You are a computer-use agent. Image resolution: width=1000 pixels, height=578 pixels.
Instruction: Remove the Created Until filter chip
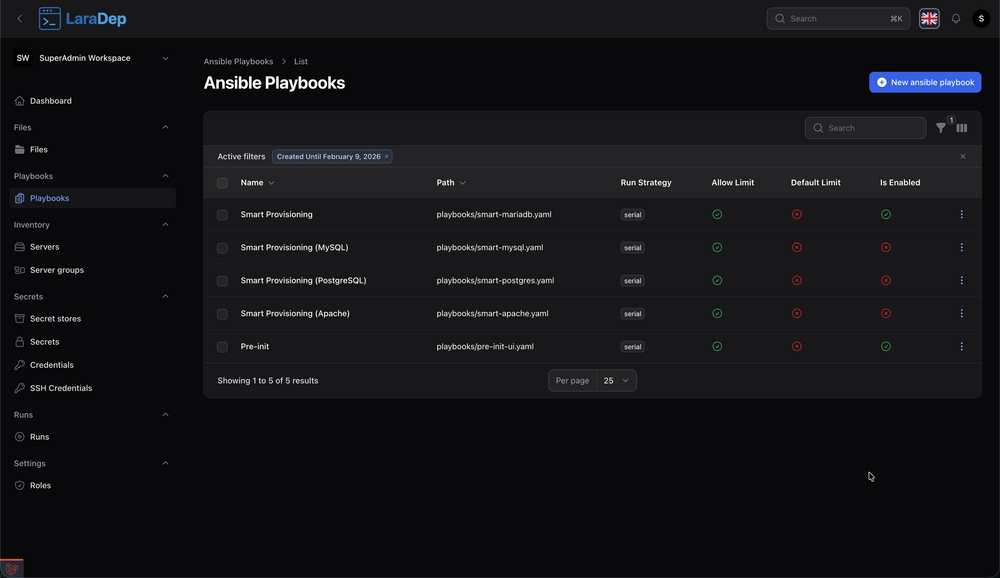(387, 157)
